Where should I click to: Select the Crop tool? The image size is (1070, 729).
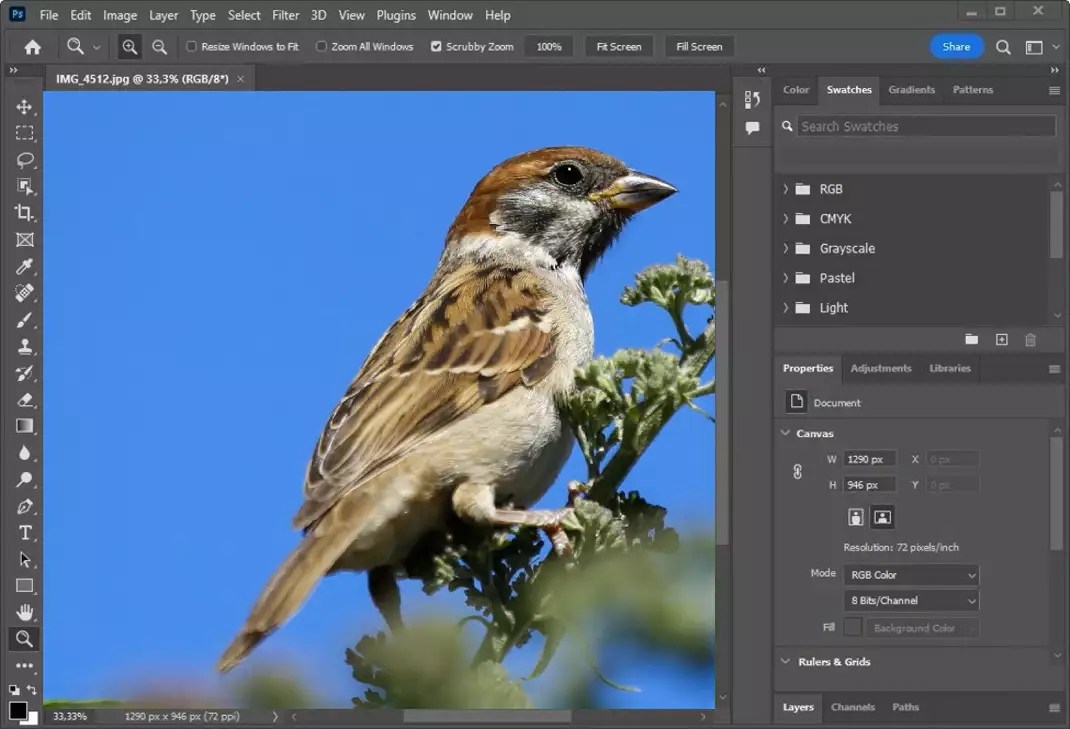click(x=25, y=213)
